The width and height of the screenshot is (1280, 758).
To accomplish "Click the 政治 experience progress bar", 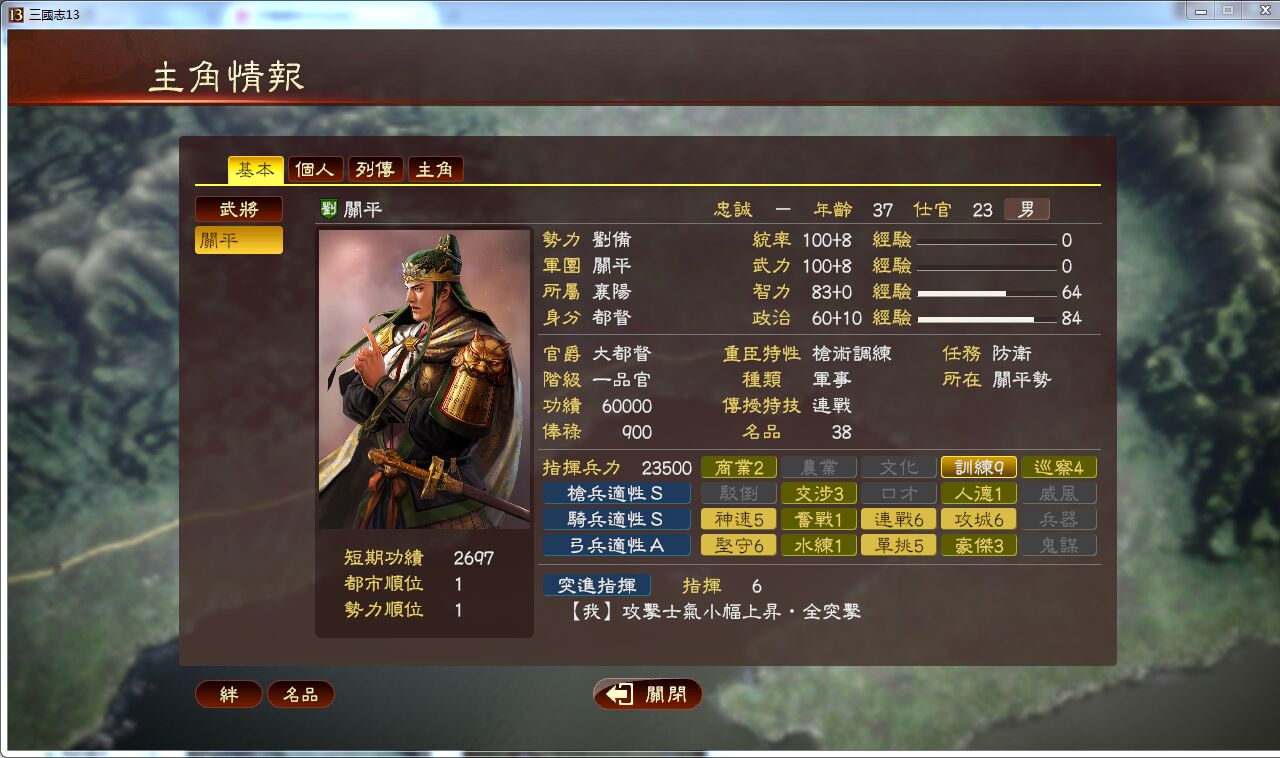I will tap(987, 319).
